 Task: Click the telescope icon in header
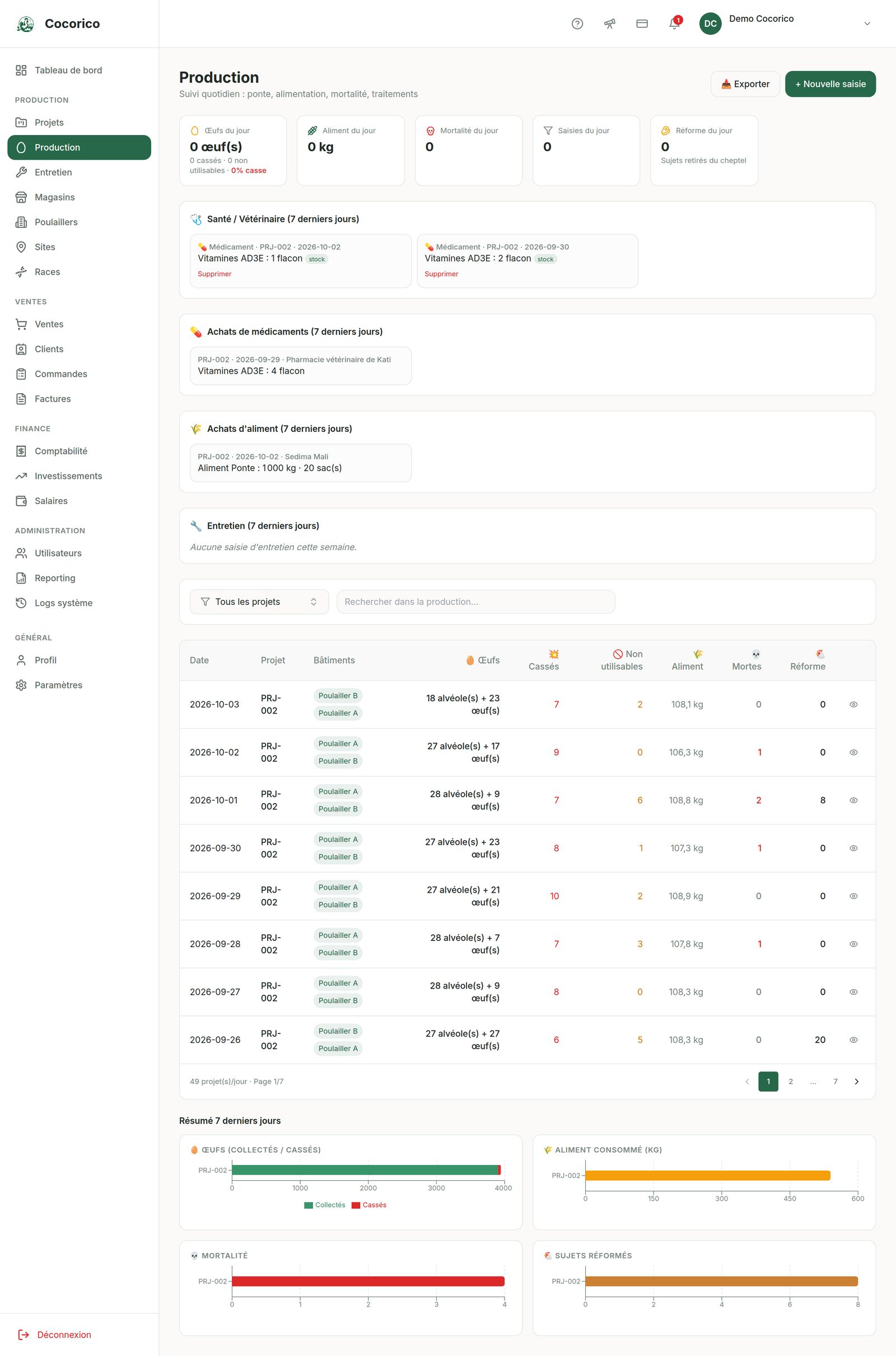click(610, 24)
